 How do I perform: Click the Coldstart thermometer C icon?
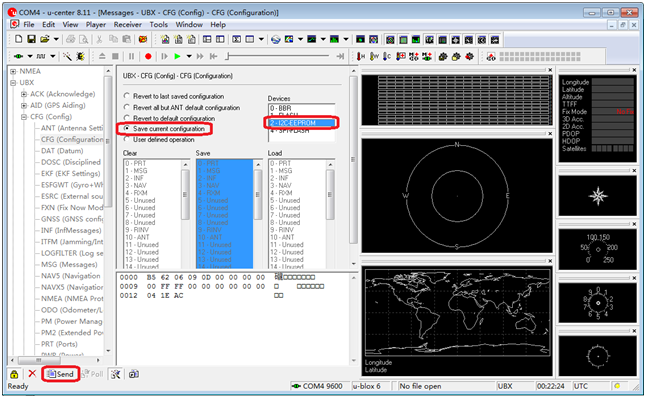[387, 56]
